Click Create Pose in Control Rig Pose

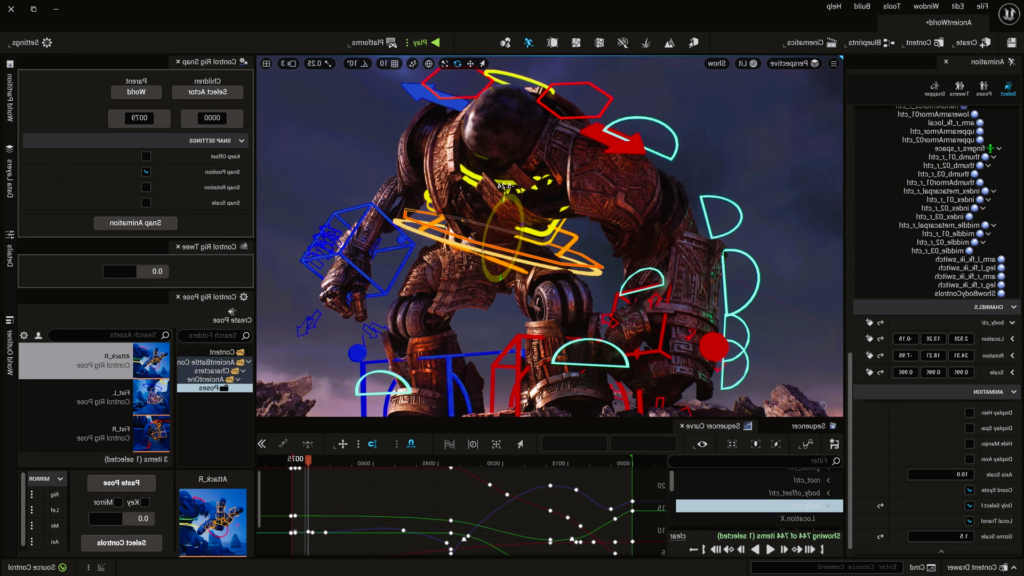coord(231,316)
